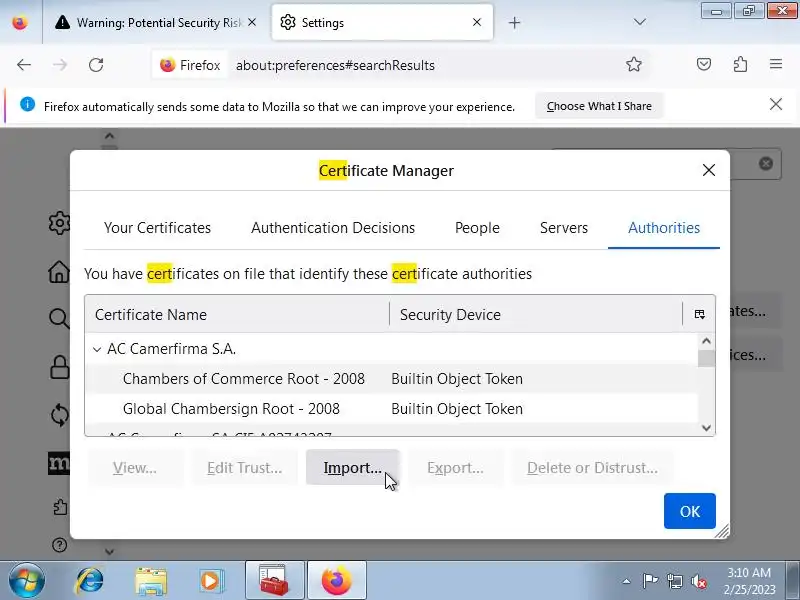Select Global Chambersign Root - 2008 certificate

pyautogui.click(x=391, y=409)
